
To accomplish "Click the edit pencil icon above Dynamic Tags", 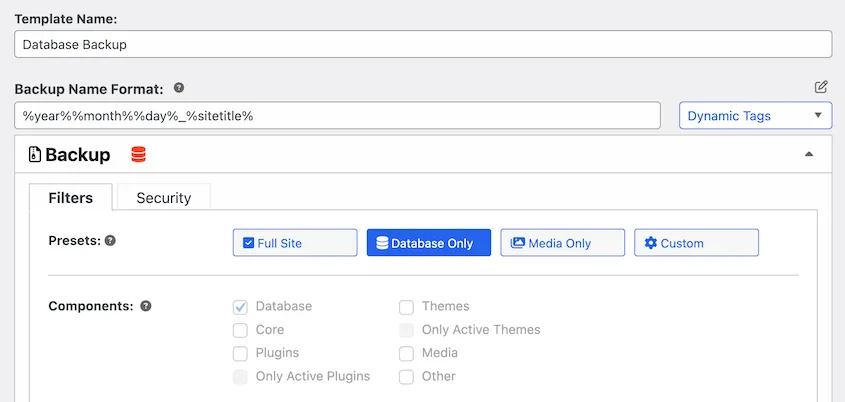I will point(821,87).
